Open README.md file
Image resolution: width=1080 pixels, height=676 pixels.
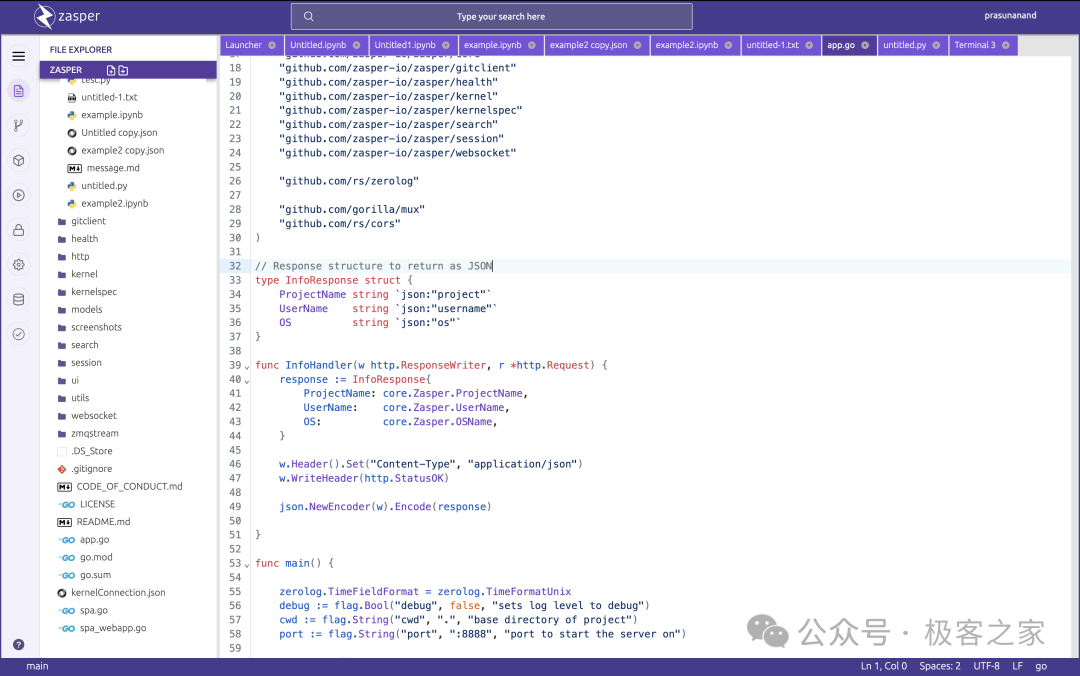(x=94, y=522)
